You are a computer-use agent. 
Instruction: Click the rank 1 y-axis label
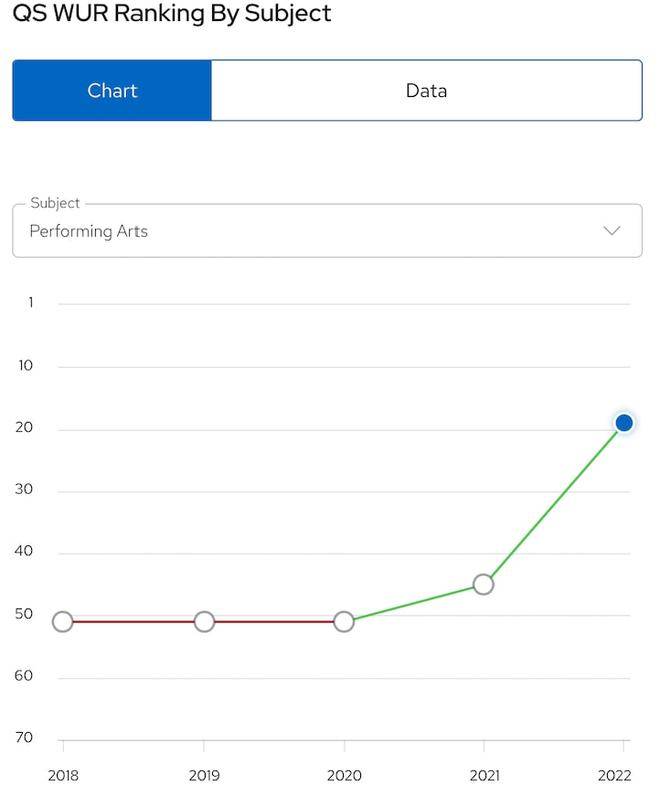pyautogui.click(x=30, y=303)
